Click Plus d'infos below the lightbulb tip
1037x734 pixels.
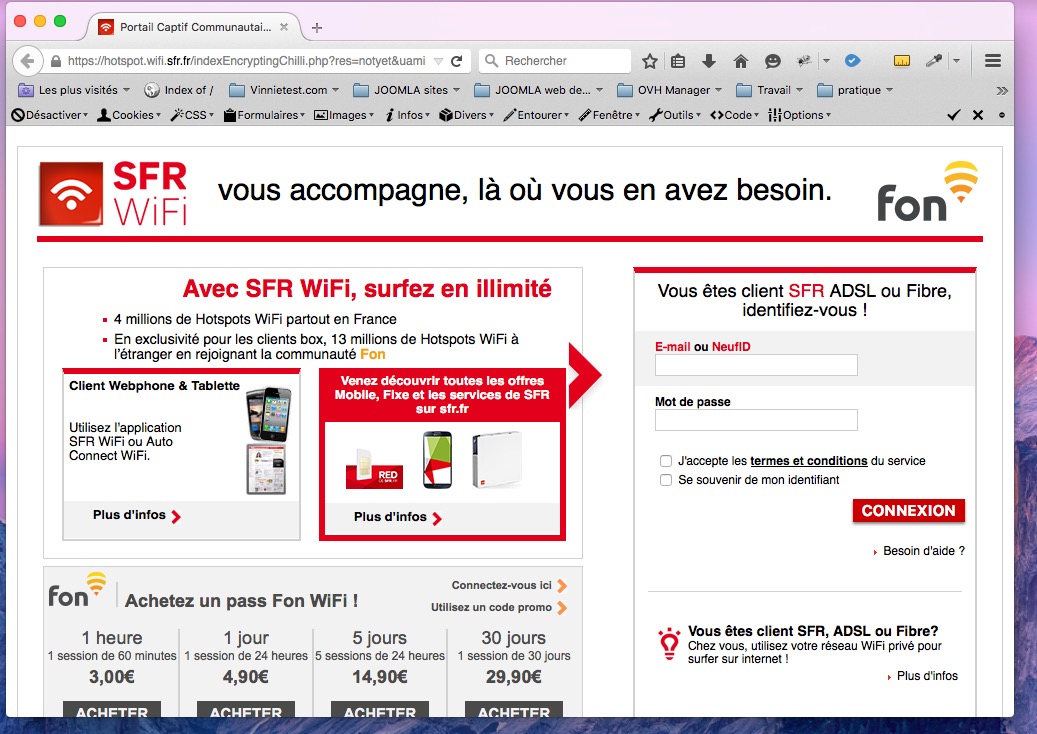point(927,676)
